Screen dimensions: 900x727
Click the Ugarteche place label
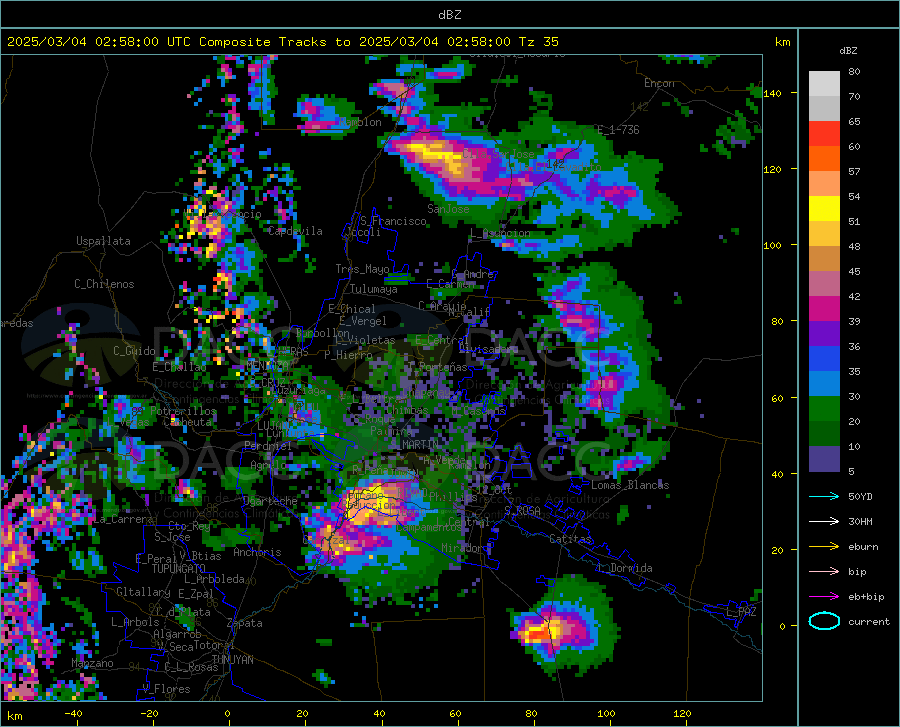click(270, 501)
